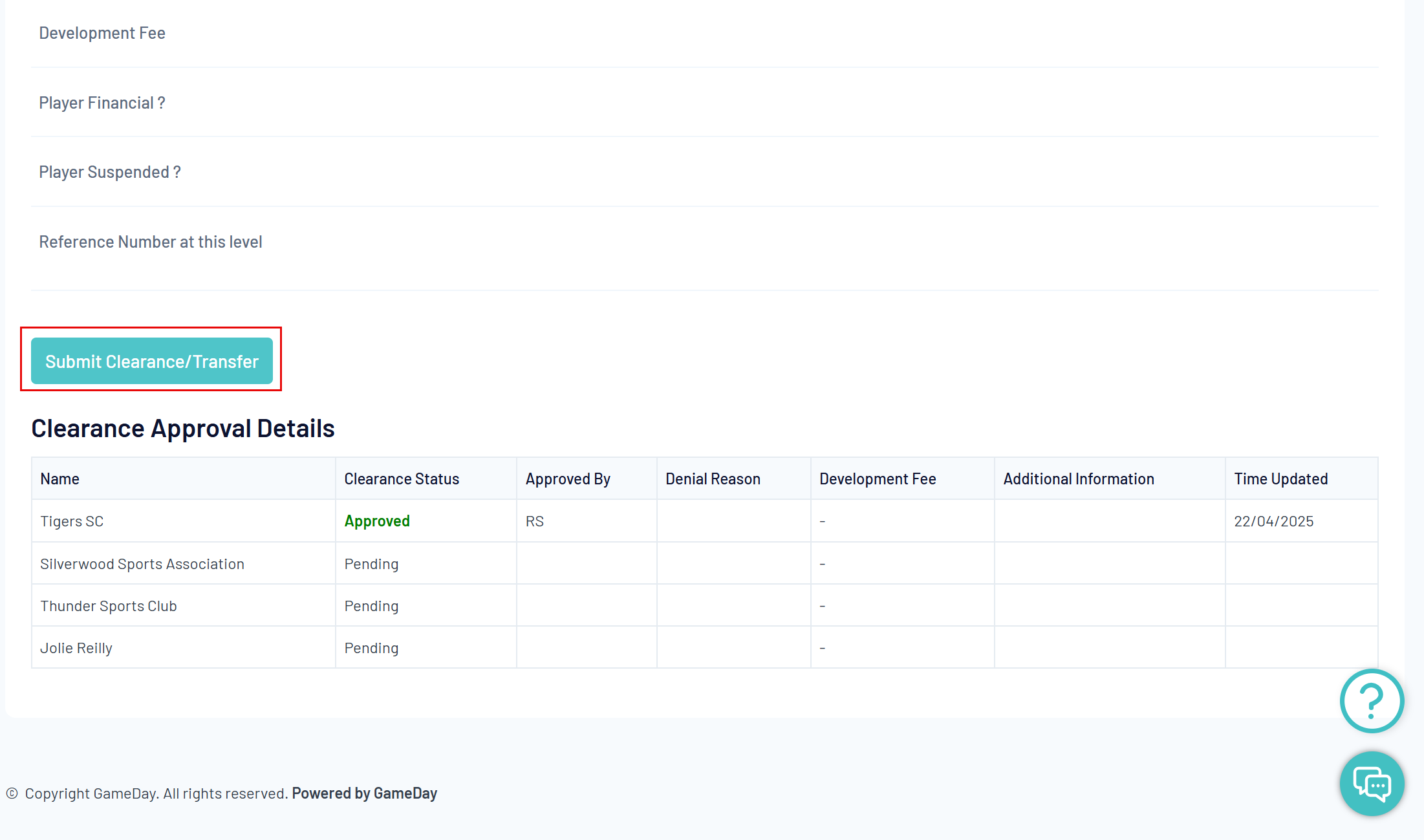The height and width of the screenshot is (840, 1424).
Task: Select the Name column header
Action: tap(60, 479)
